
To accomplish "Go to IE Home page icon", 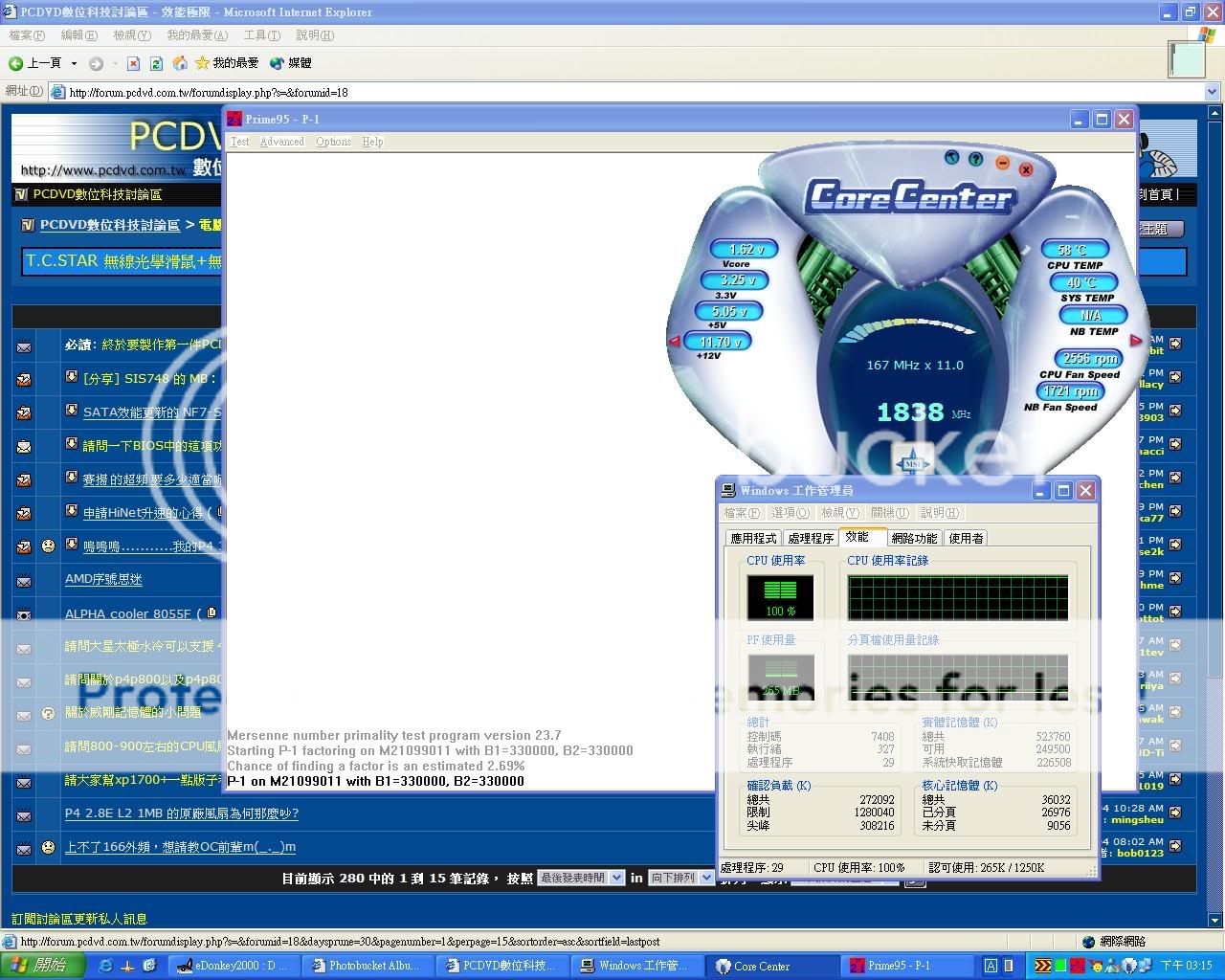I will [180, 63].
